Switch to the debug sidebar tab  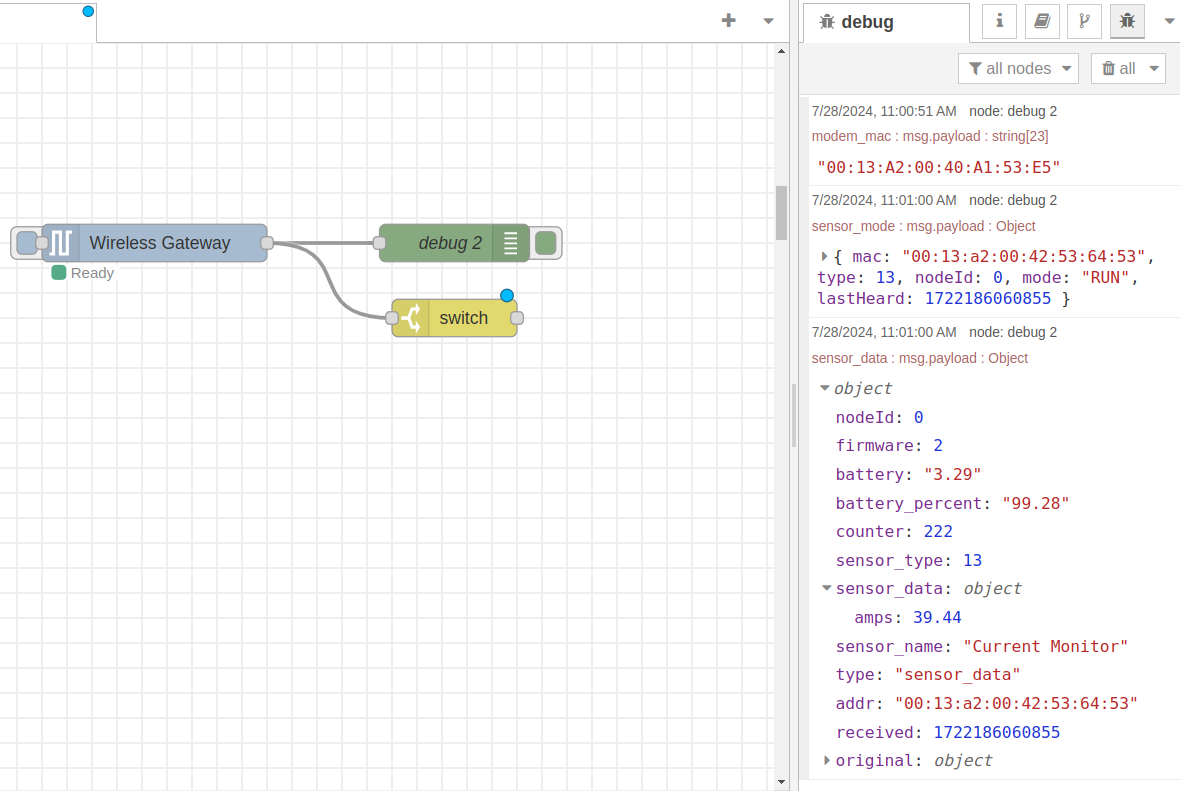coord(886,23)
